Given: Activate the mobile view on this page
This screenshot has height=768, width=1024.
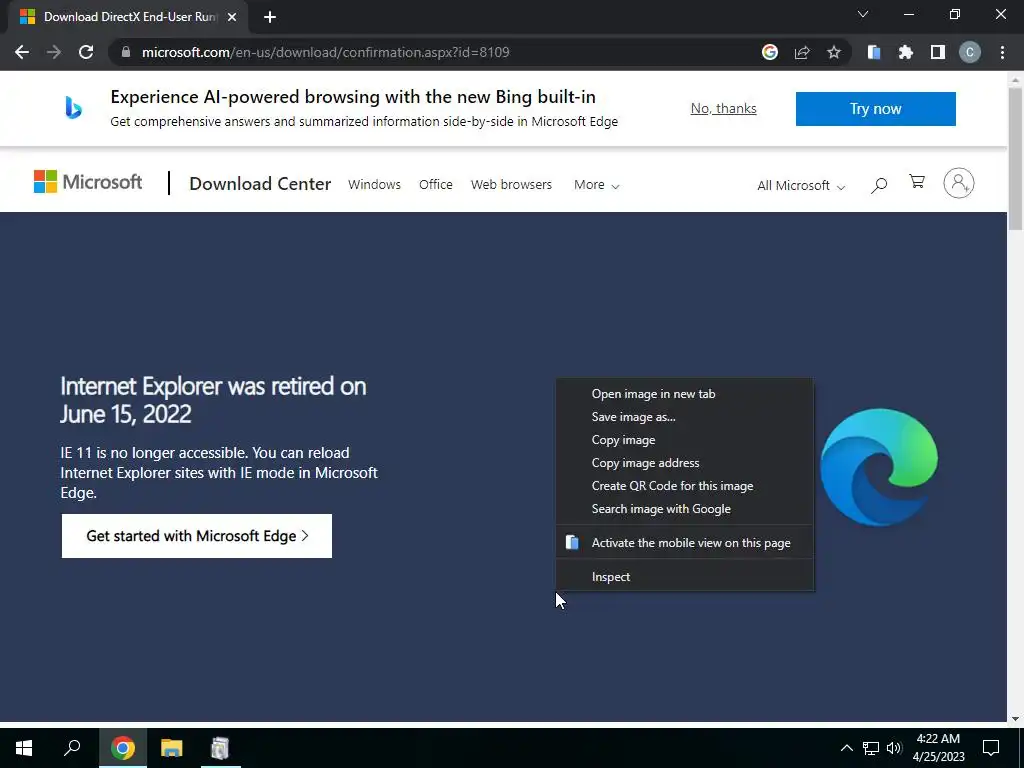Looking at the screenshot, I should pos(684,543).
